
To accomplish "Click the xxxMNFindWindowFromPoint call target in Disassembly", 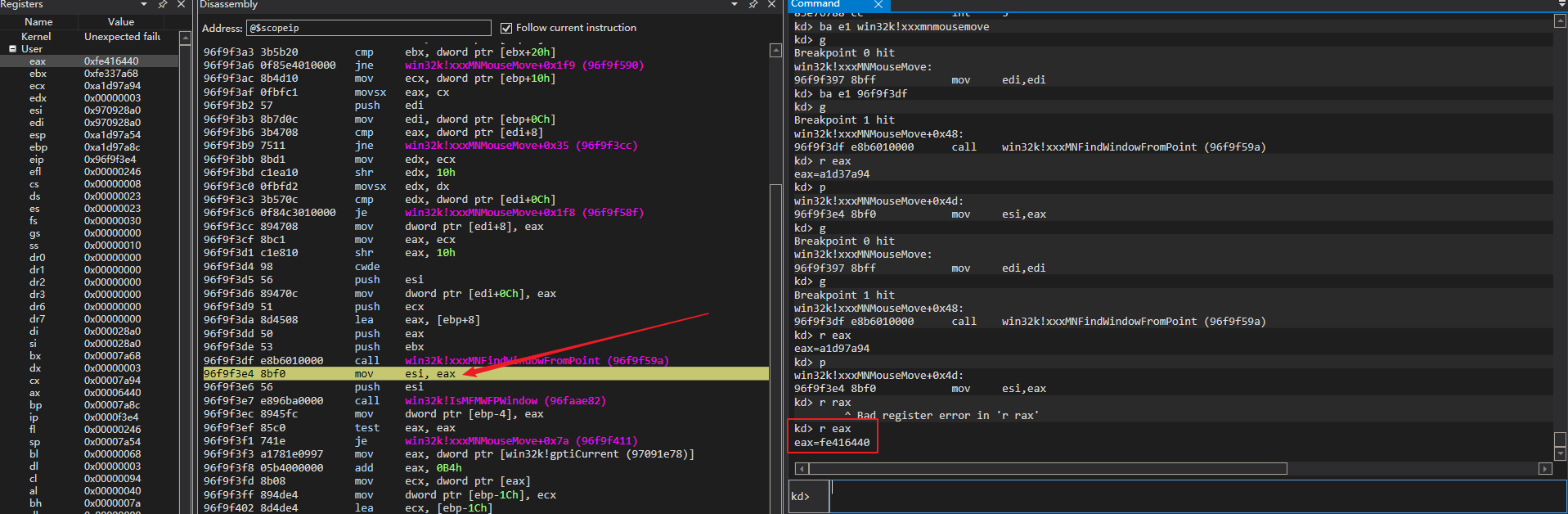I will coord(537,361).
